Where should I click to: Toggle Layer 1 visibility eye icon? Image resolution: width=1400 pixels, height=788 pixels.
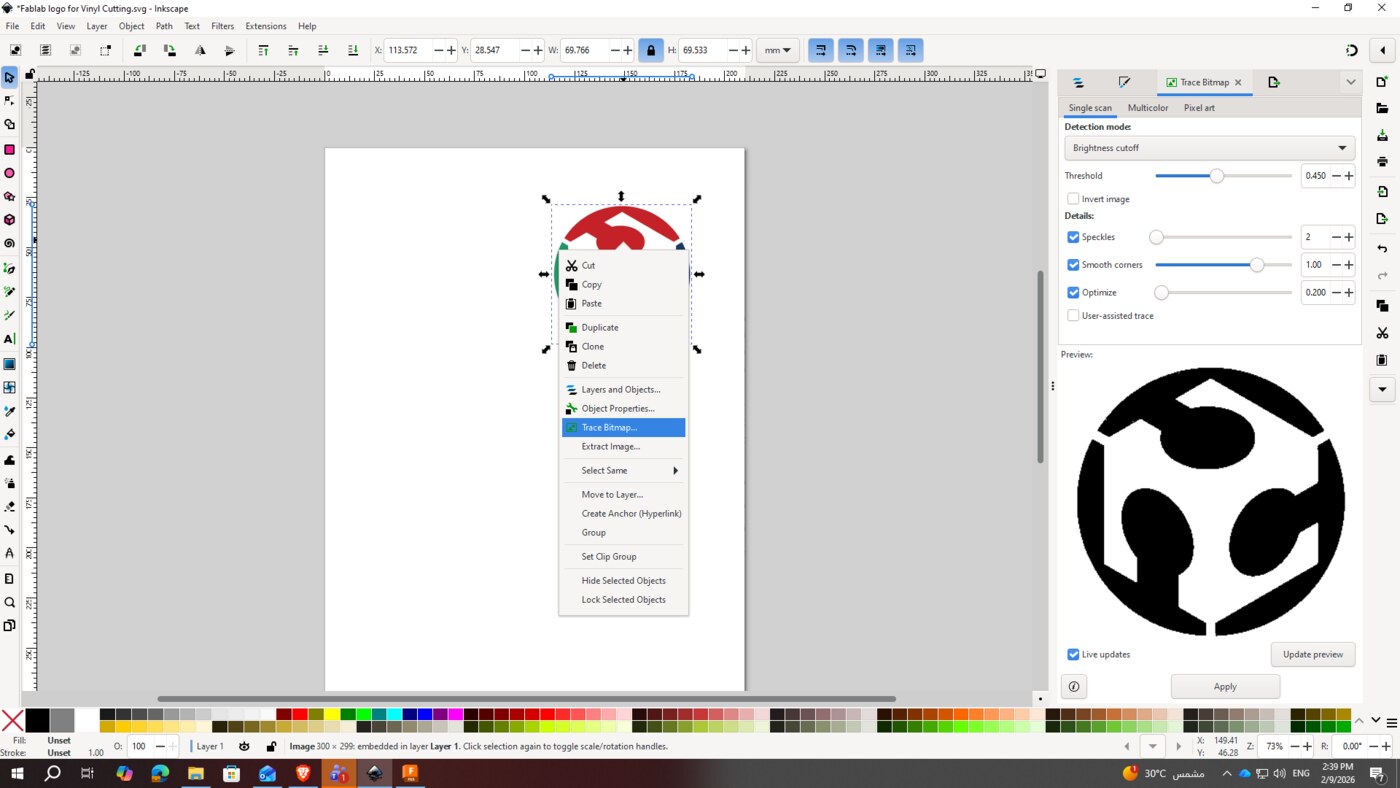(244, 746)
